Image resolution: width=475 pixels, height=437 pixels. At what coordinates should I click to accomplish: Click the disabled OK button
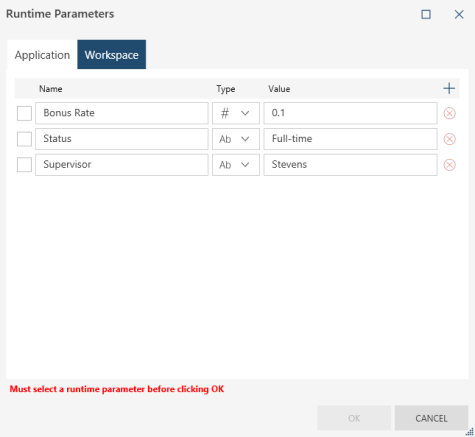coord(354,418)
